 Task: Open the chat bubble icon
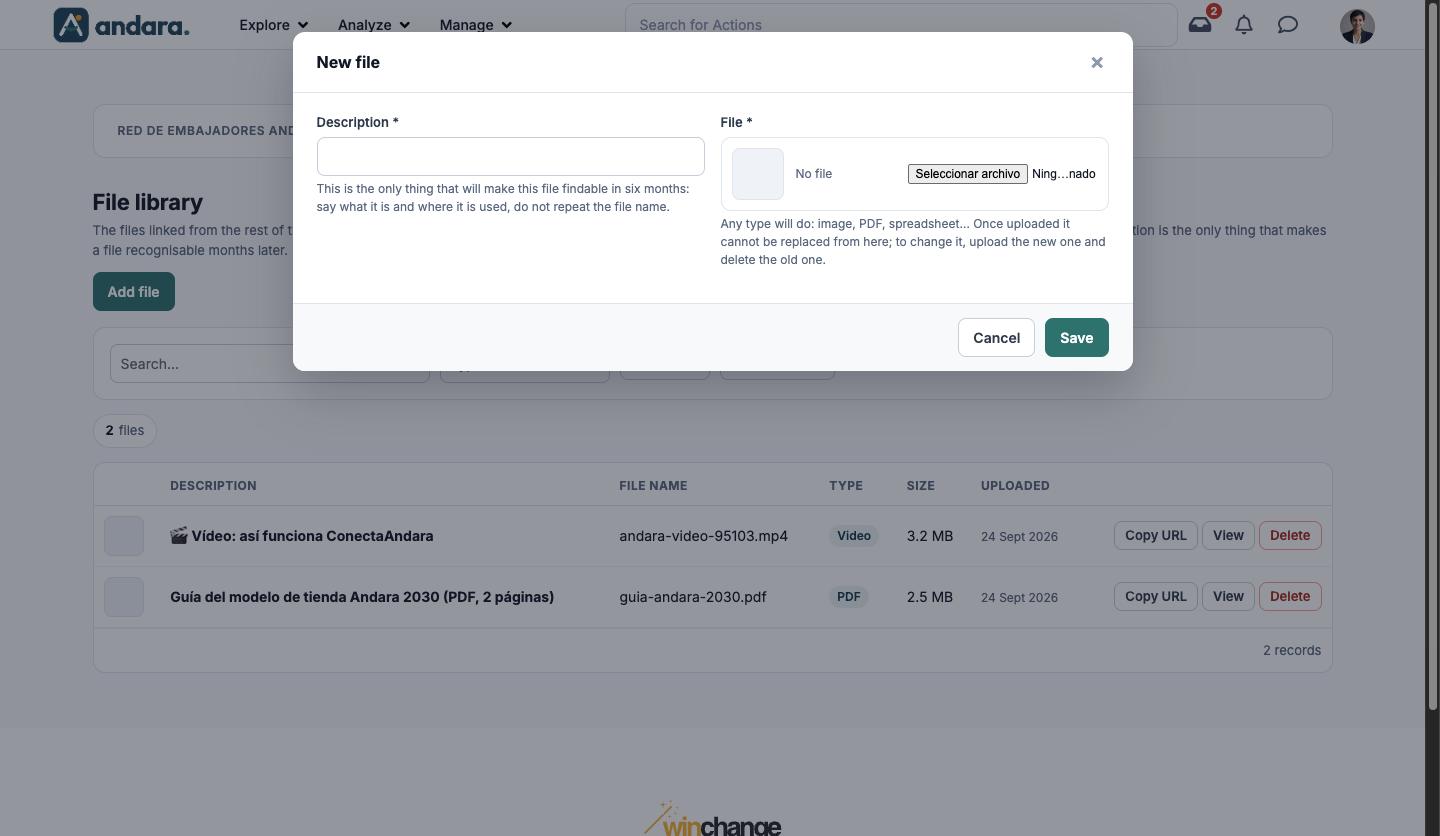click(1288, 25)
